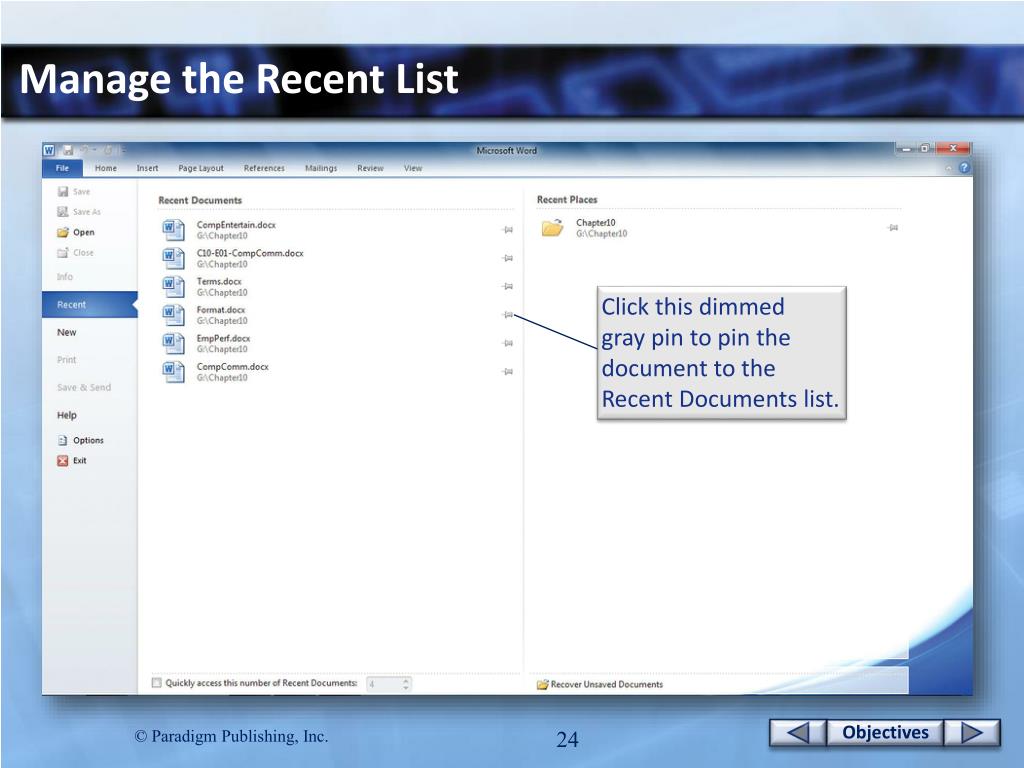The width and height of the screenshot is (1024, 768).
Task: Pin CompComm.docx to the list
Action: (507, 372)
